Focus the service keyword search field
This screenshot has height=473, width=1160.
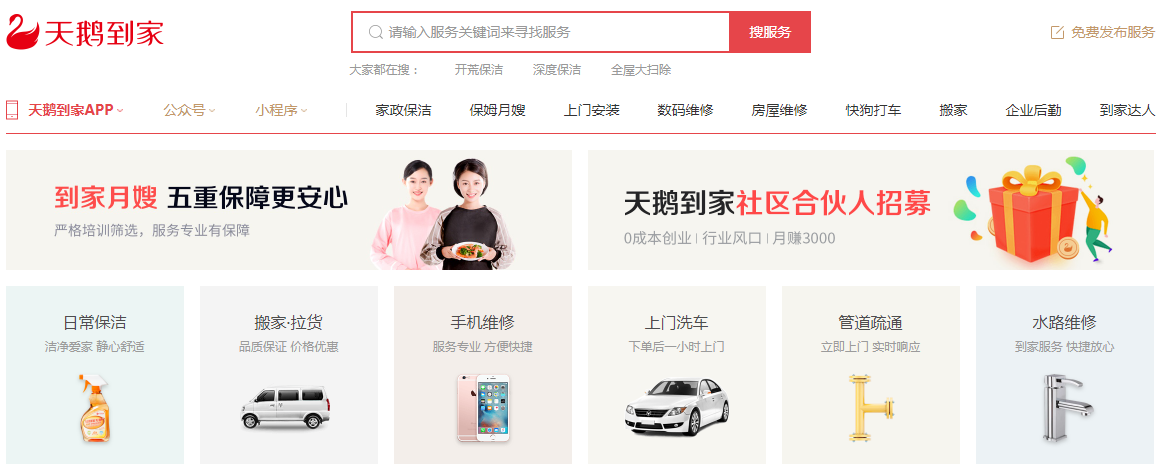pyautogui.click(x=541, y=33)
